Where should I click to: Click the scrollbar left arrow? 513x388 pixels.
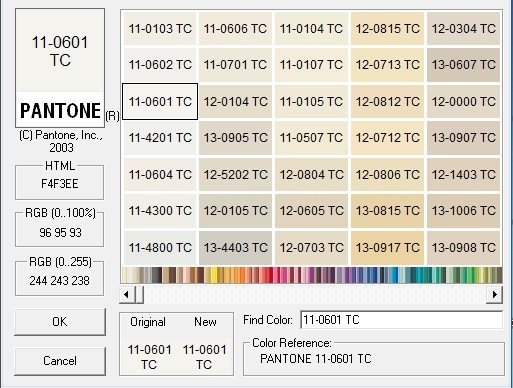pyautogui.click(x=127, y=295)
